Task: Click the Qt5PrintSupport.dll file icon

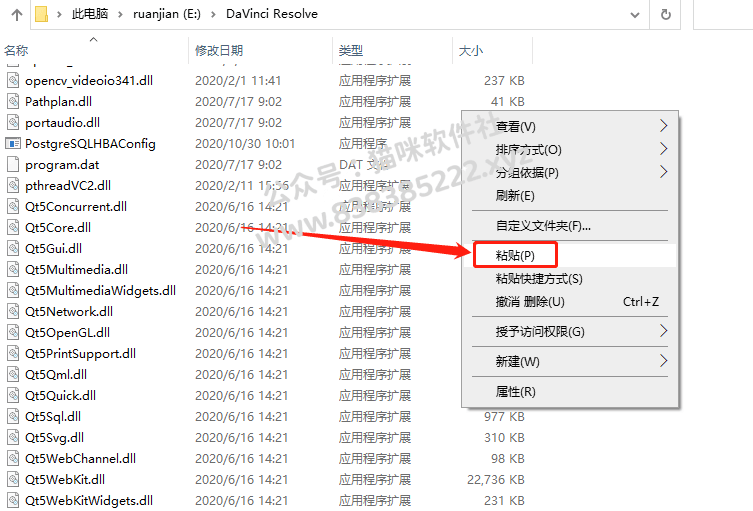Action: coord(13,353)
